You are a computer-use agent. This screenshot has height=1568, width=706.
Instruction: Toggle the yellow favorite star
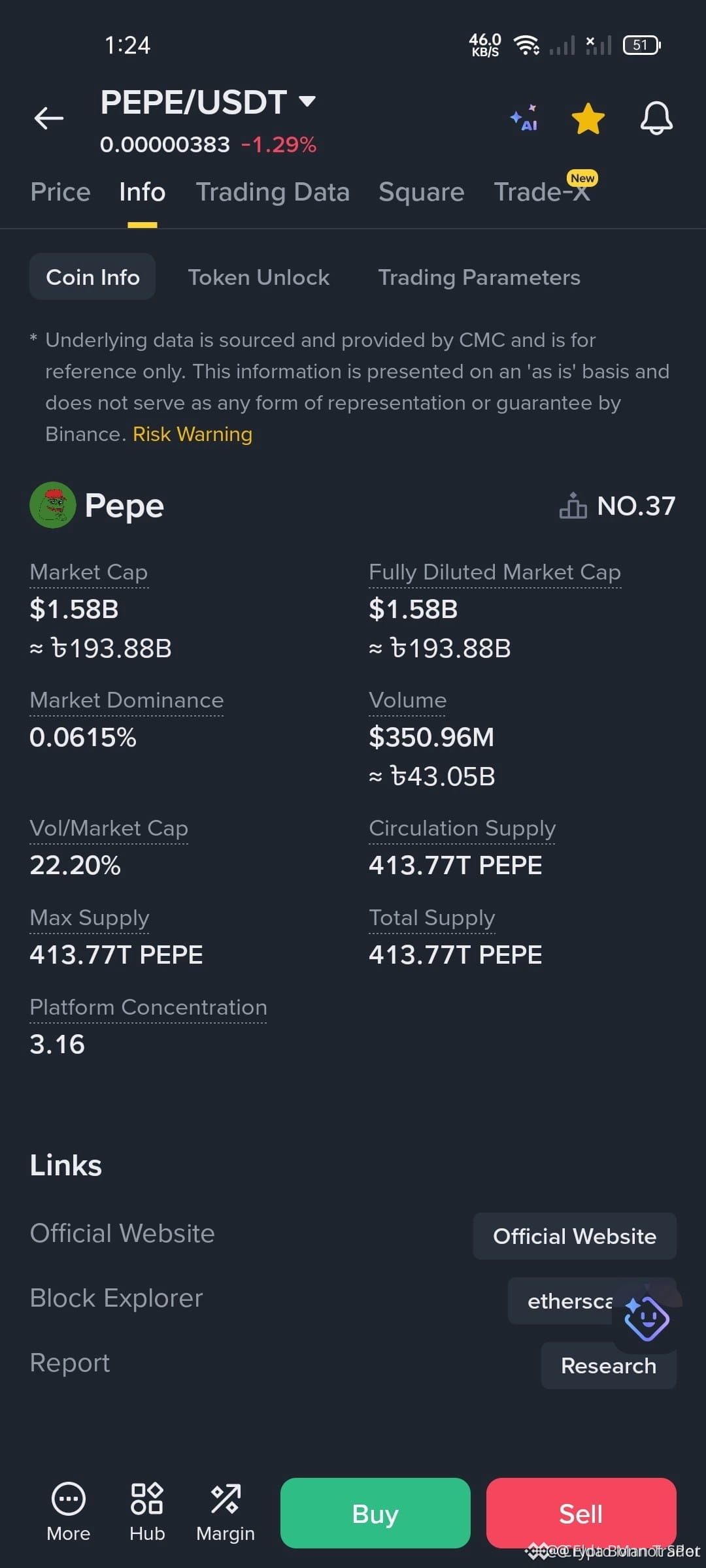pyautogui.click(x=588, y=118)
